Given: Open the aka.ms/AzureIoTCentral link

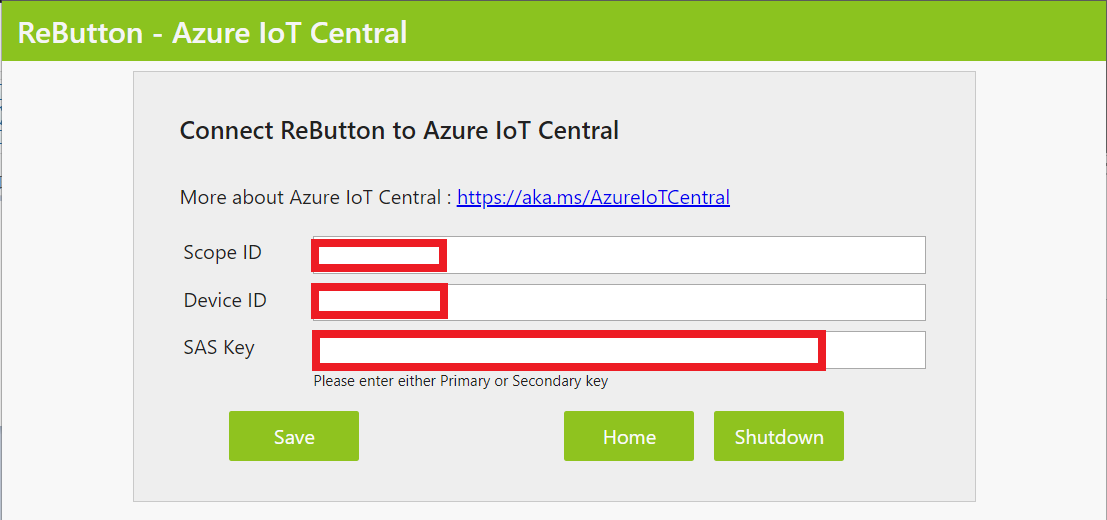Looking at the screenshot, I should tap(593, 197).
